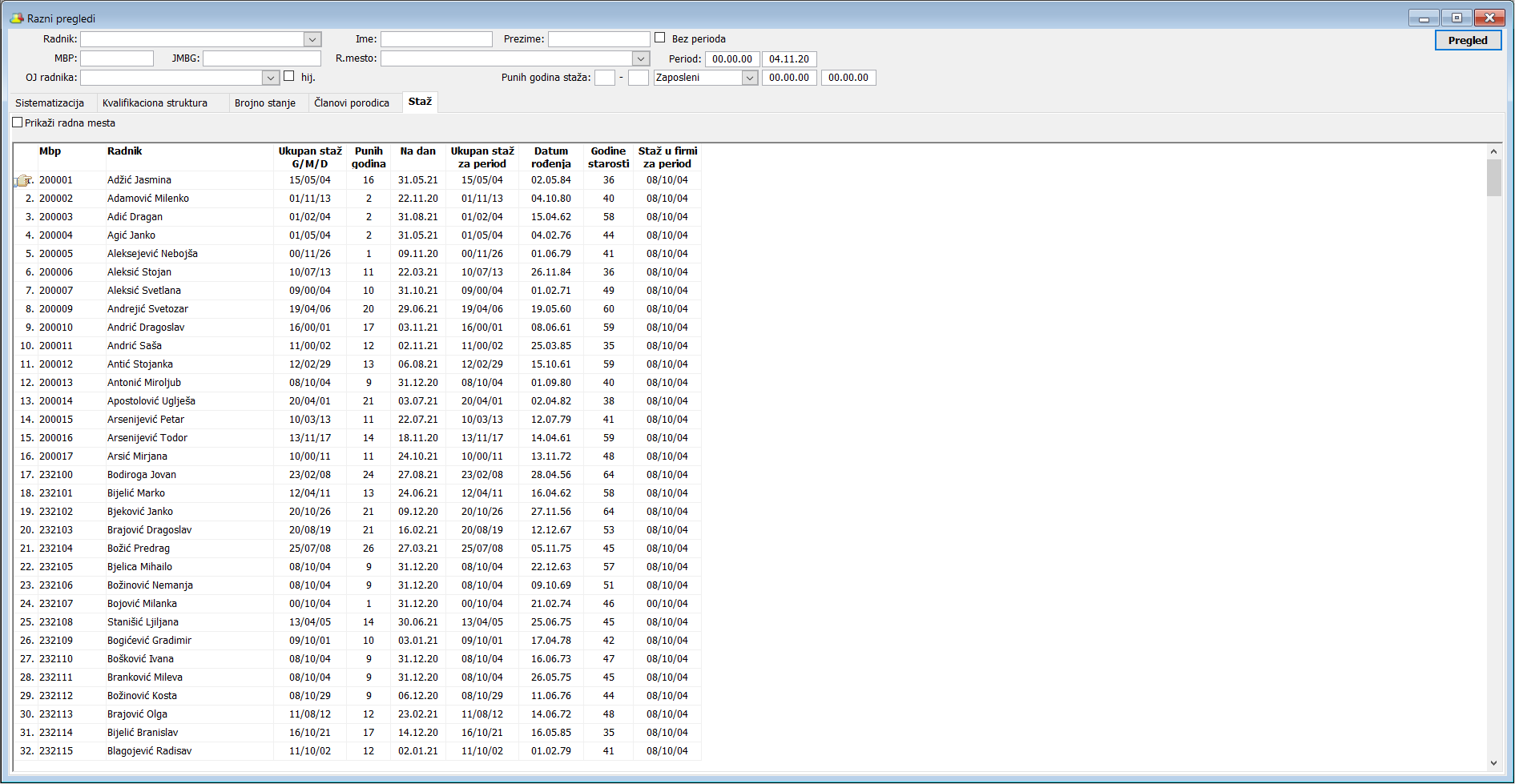Sort by the Radnik column header

click(x=125, y=151)
